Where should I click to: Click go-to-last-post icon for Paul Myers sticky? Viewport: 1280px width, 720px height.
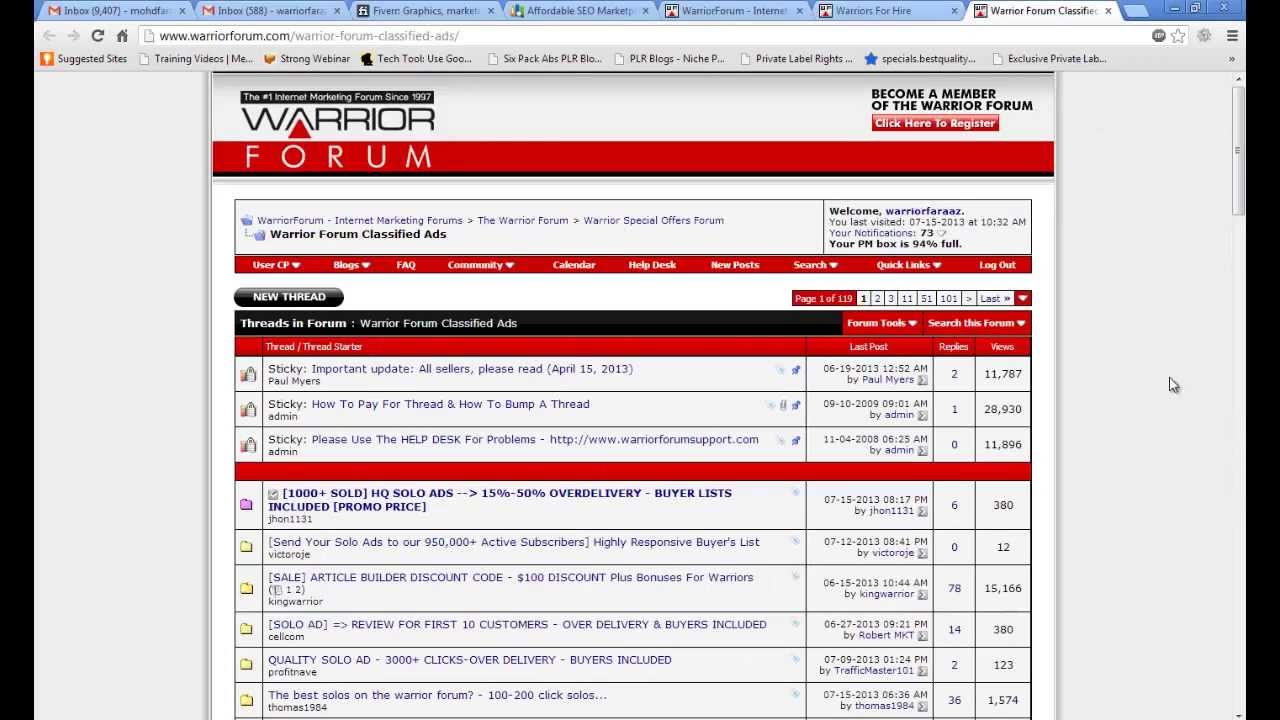922,380
